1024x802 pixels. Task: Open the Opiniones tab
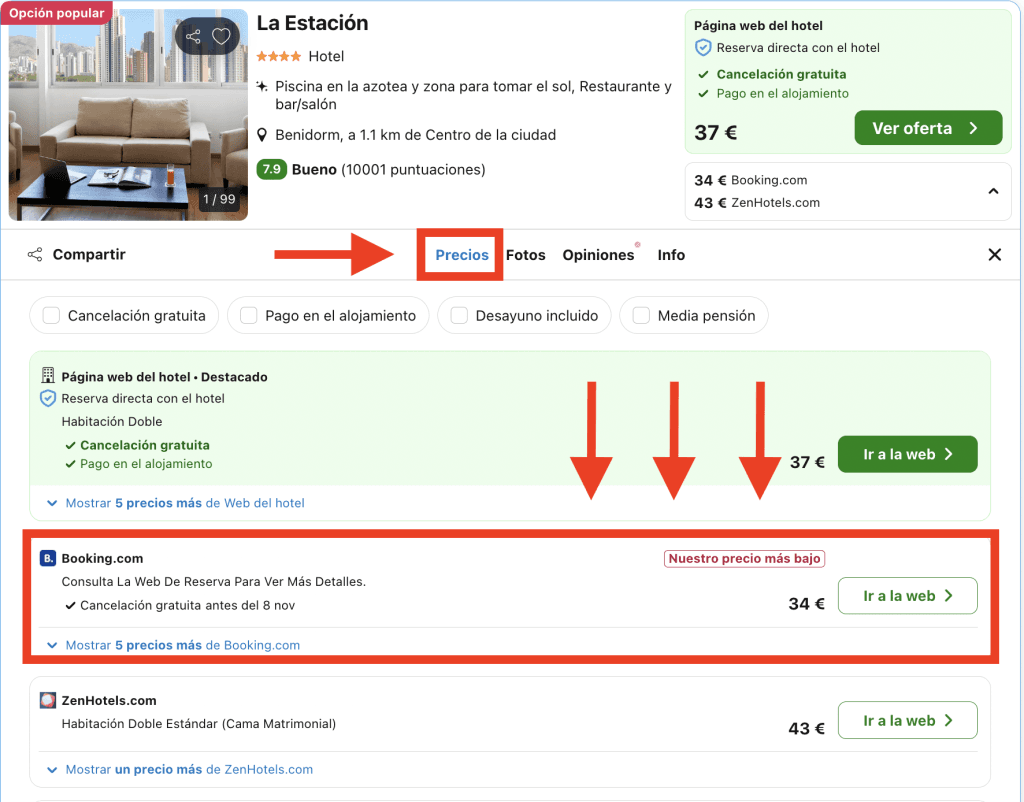pyautogui.click(x=598, y=255)
